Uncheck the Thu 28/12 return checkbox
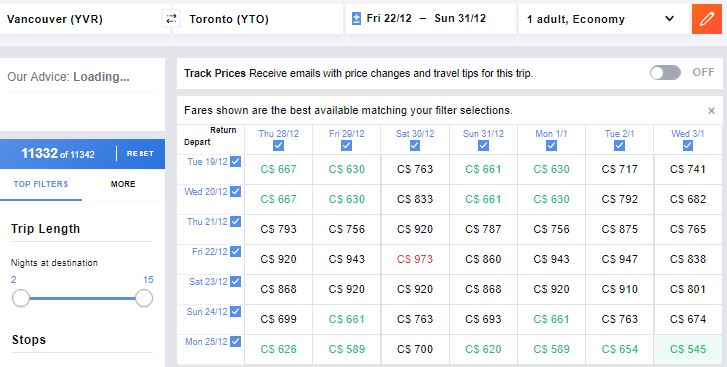The image size is (727, 367). (278, 146)
